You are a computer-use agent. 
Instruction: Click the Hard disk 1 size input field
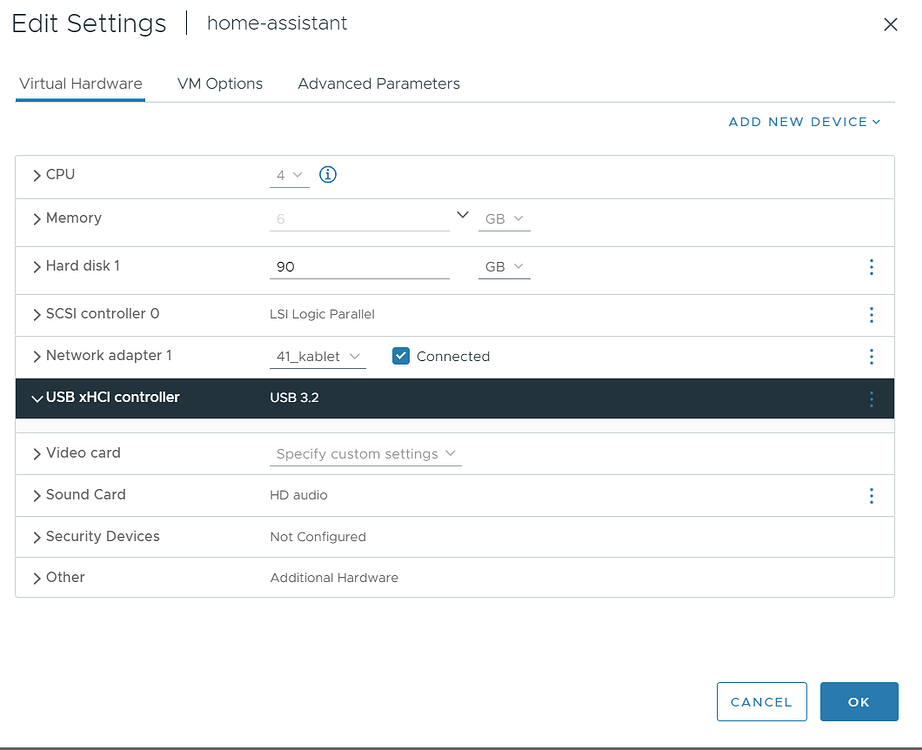coord(359,266)
